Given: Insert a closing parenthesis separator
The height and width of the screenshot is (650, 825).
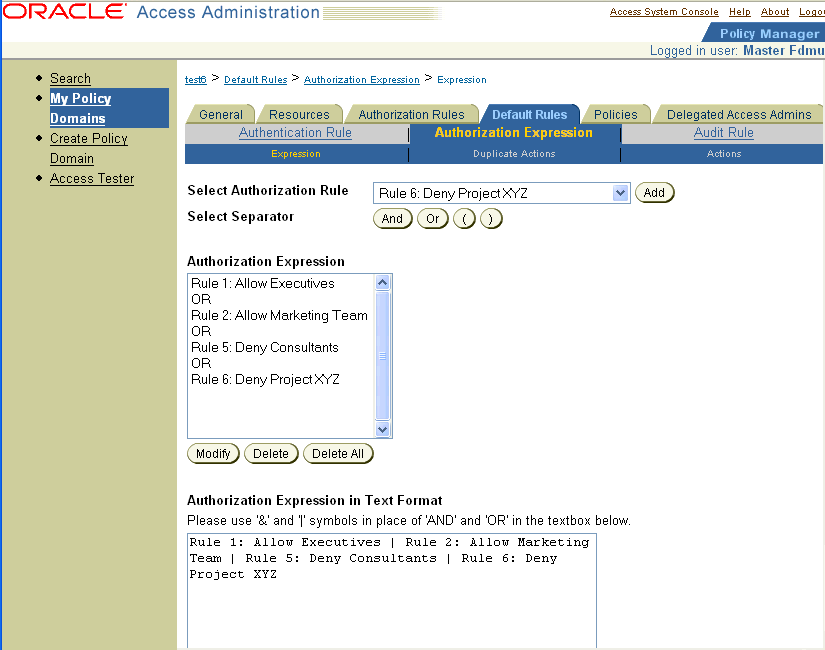Looking at the screenshot, I should (x=491, y=218).
